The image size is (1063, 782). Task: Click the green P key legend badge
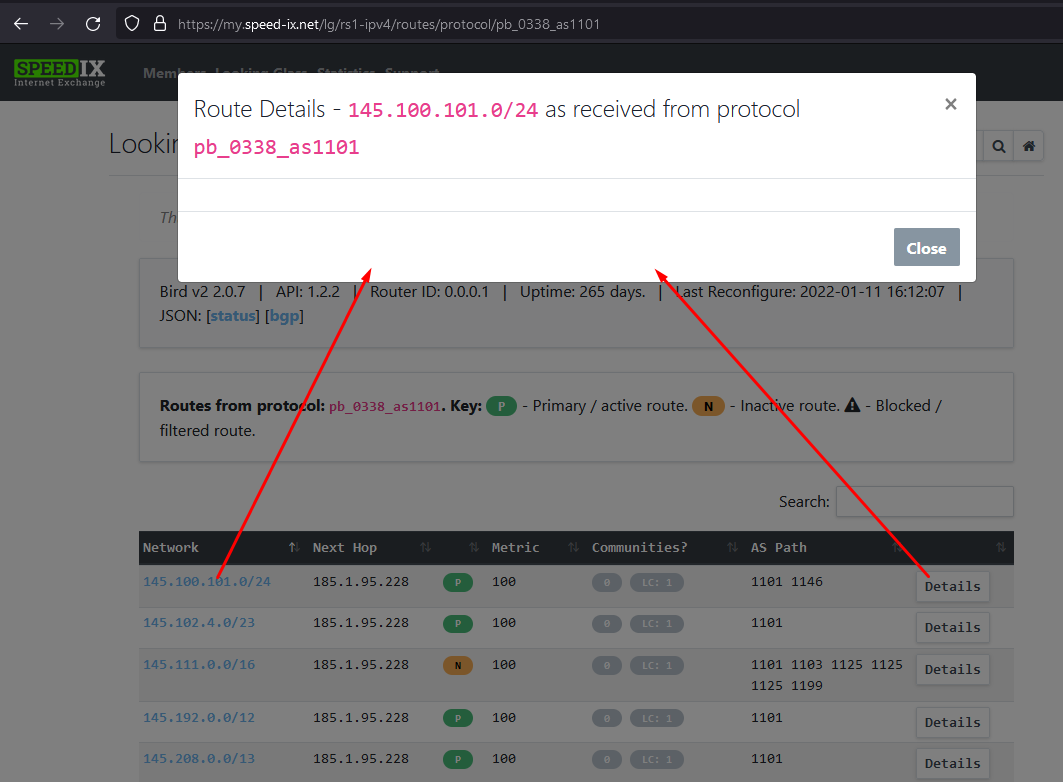click(x=502, y=406)
